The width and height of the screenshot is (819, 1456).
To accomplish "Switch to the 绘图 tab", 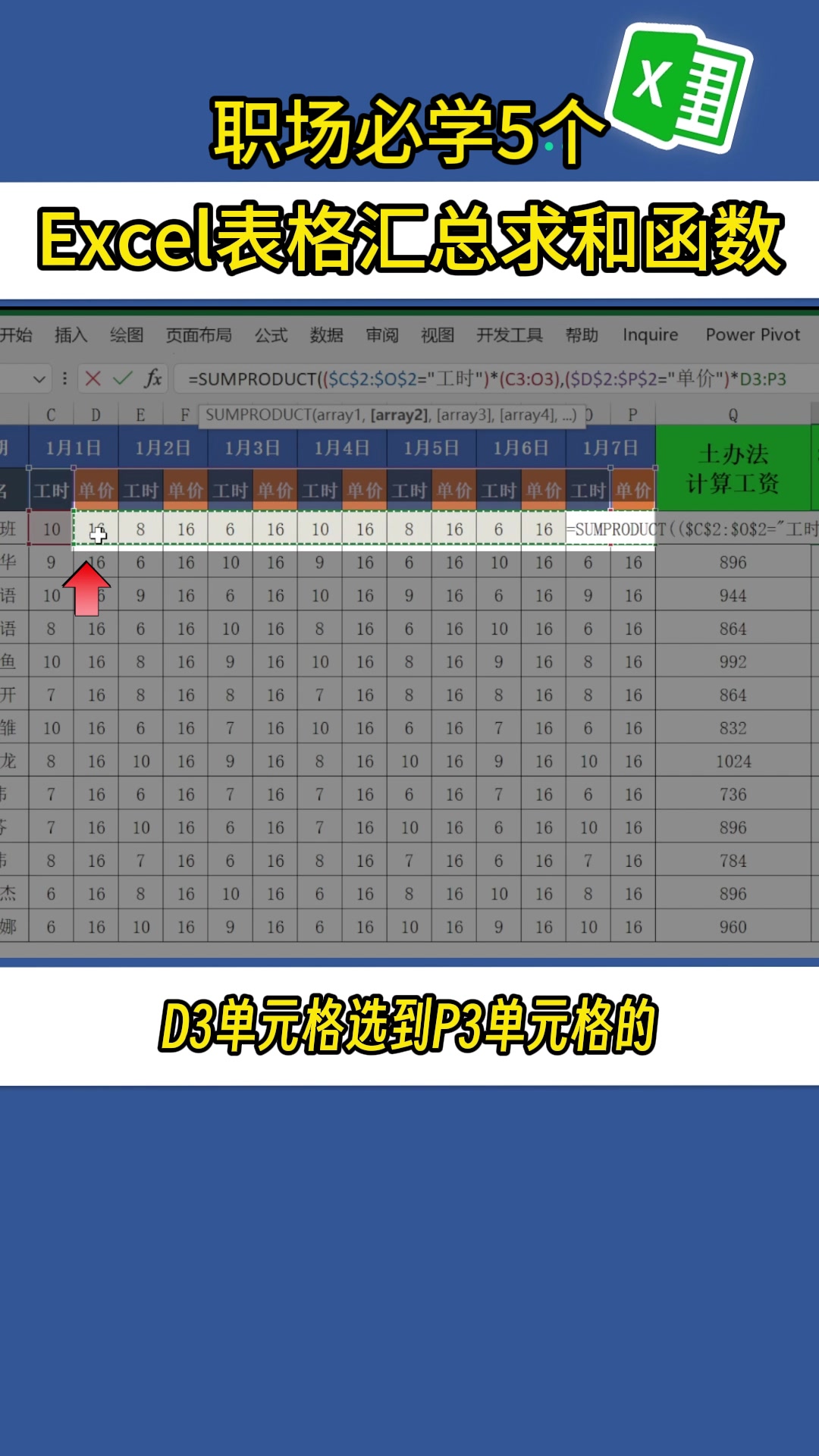I will 126,334.
